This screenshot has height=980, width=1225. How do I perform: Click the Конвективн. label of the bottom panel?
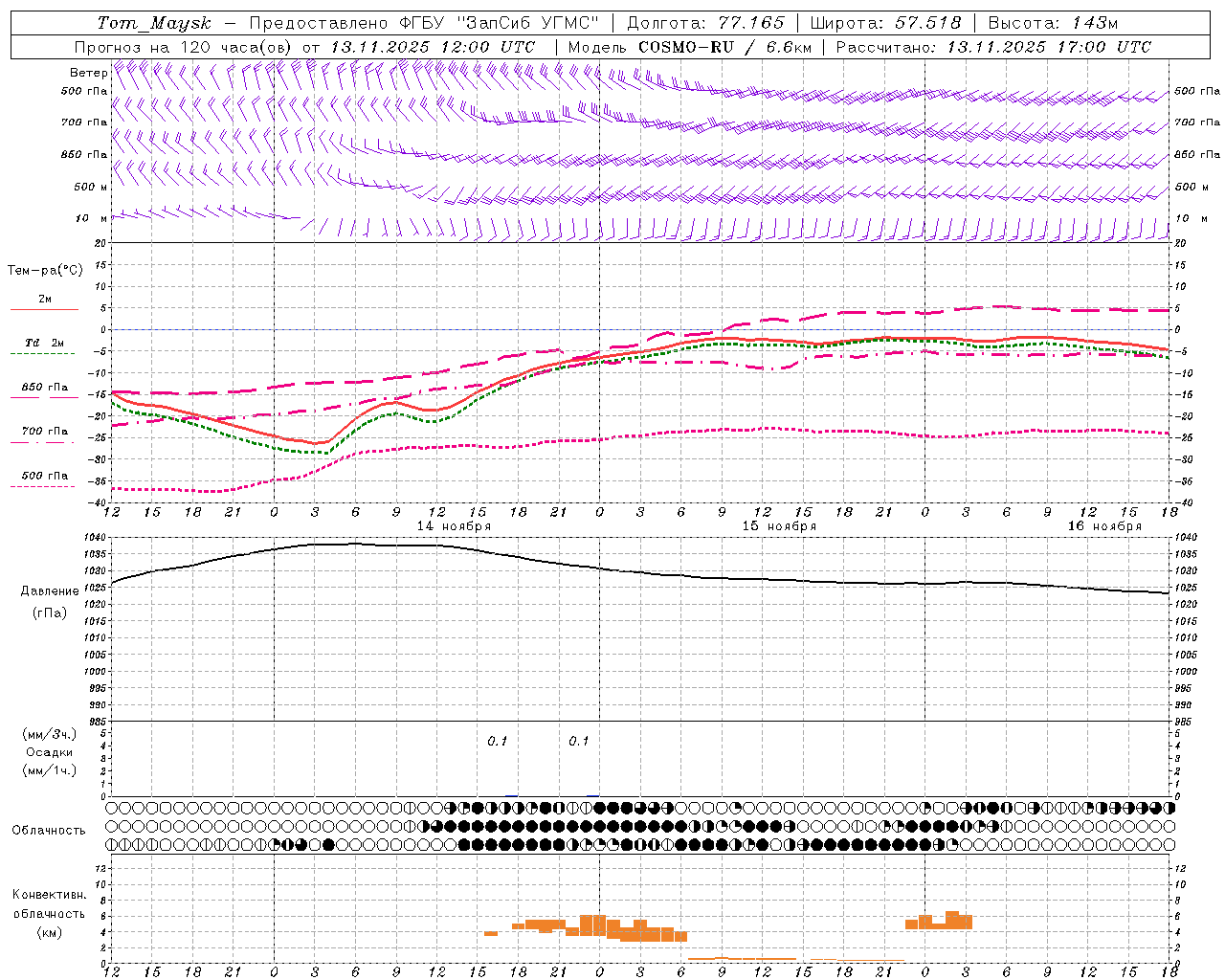(49, 895)
